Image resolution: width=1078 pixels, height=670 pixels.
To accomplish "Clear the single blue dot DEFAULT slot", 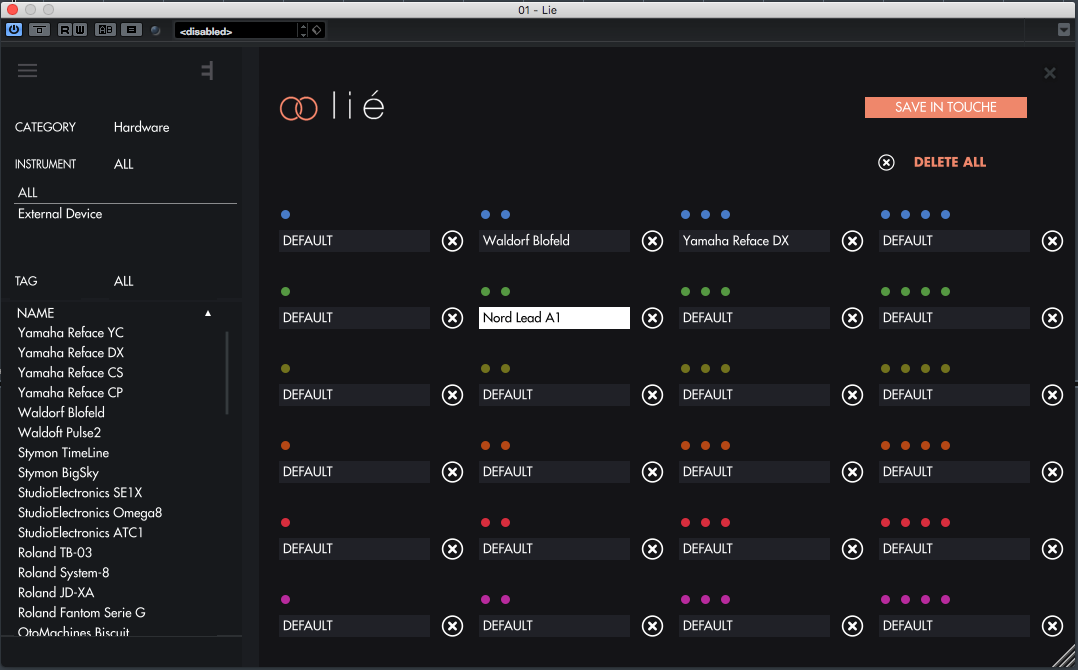I will pyautogui.click(x=452, y=241).
